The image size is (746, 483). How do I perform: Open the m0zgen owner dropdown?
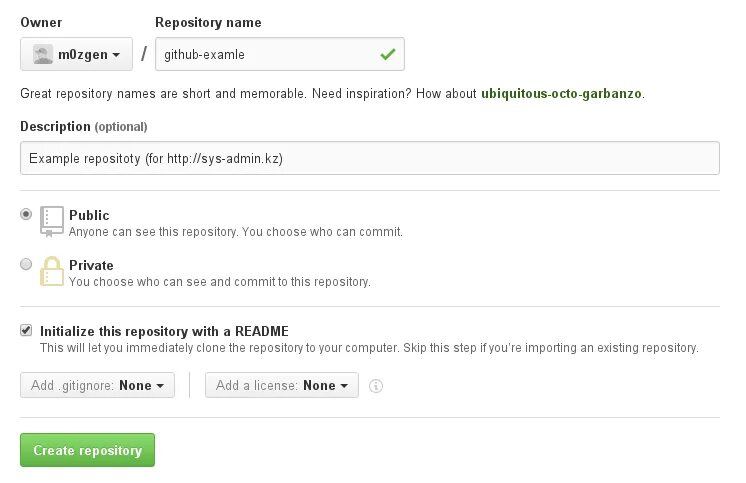pos(76,54)
